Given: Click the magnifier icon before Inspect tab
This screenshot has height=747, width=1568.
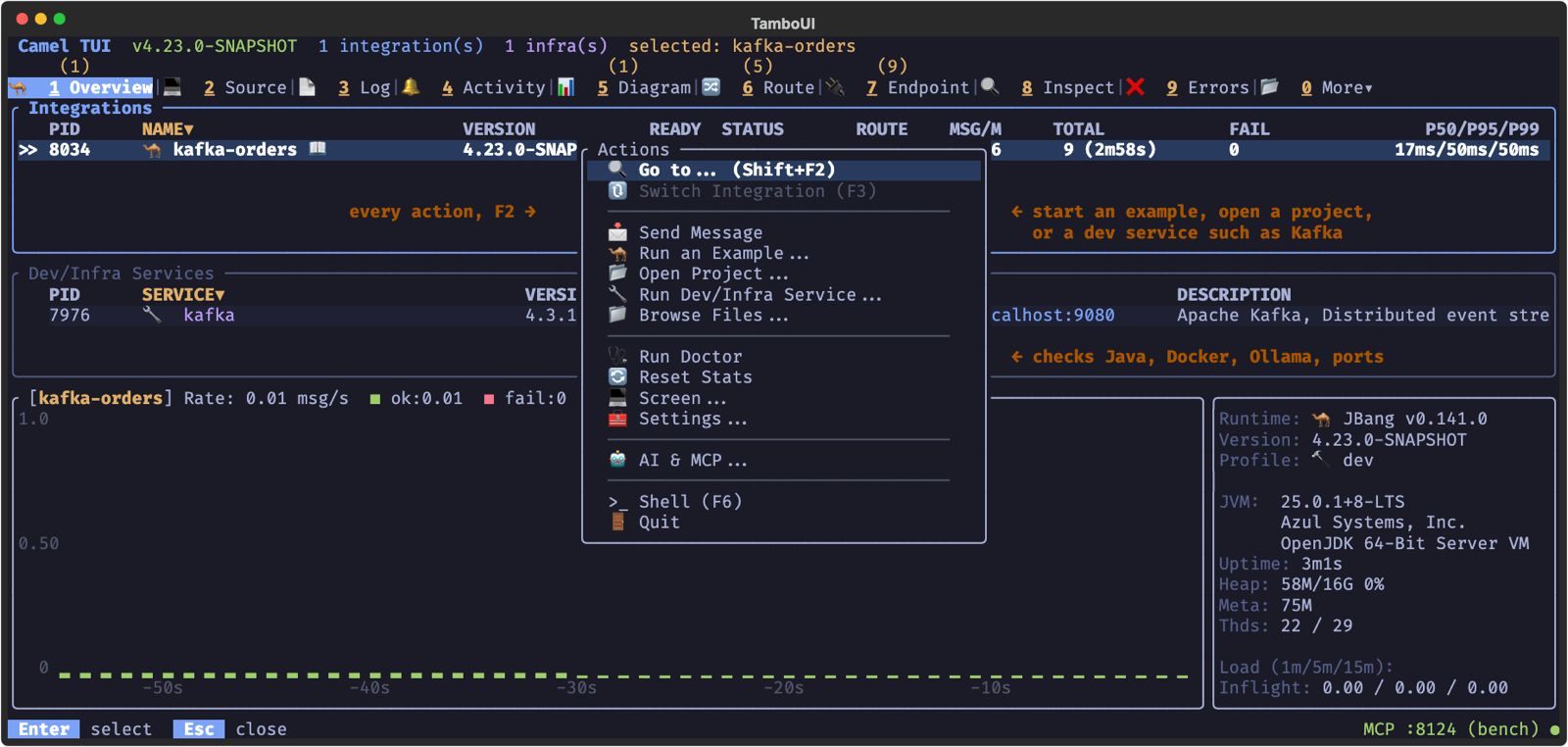Looking at the screenshot, I should click(991, 87).
